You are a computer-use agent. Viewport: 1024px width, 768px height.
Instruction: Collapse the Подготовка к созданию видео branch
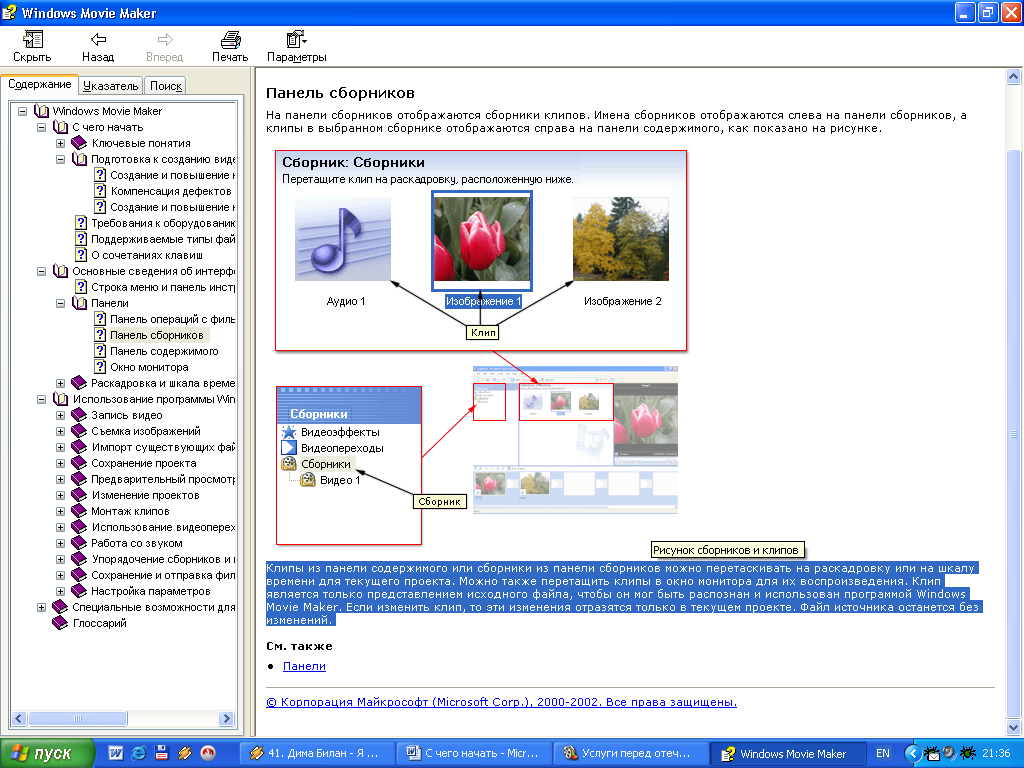[x=60, y=159]
